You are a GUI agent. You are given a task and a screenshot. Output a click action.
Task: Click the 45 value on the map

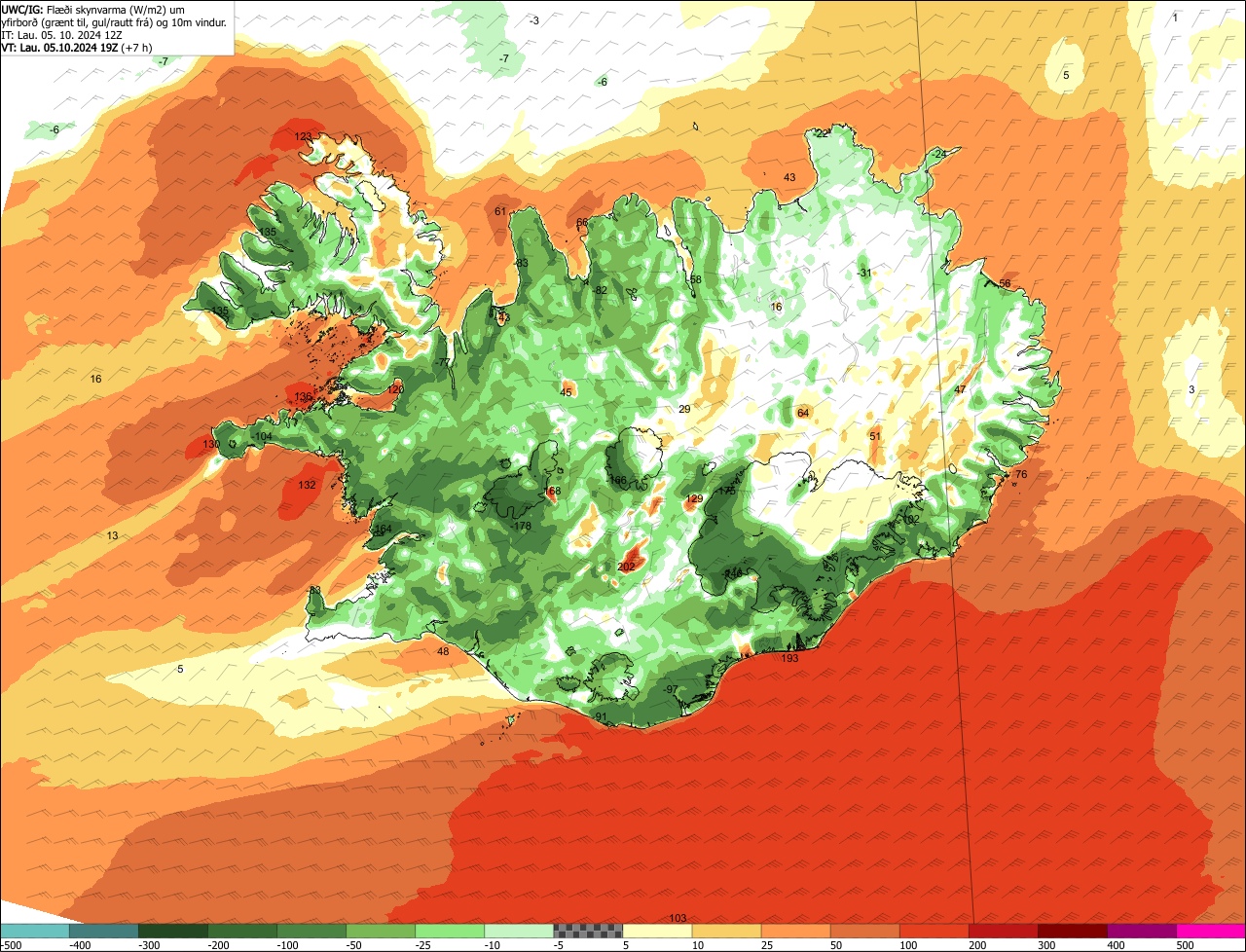(567, 392)
